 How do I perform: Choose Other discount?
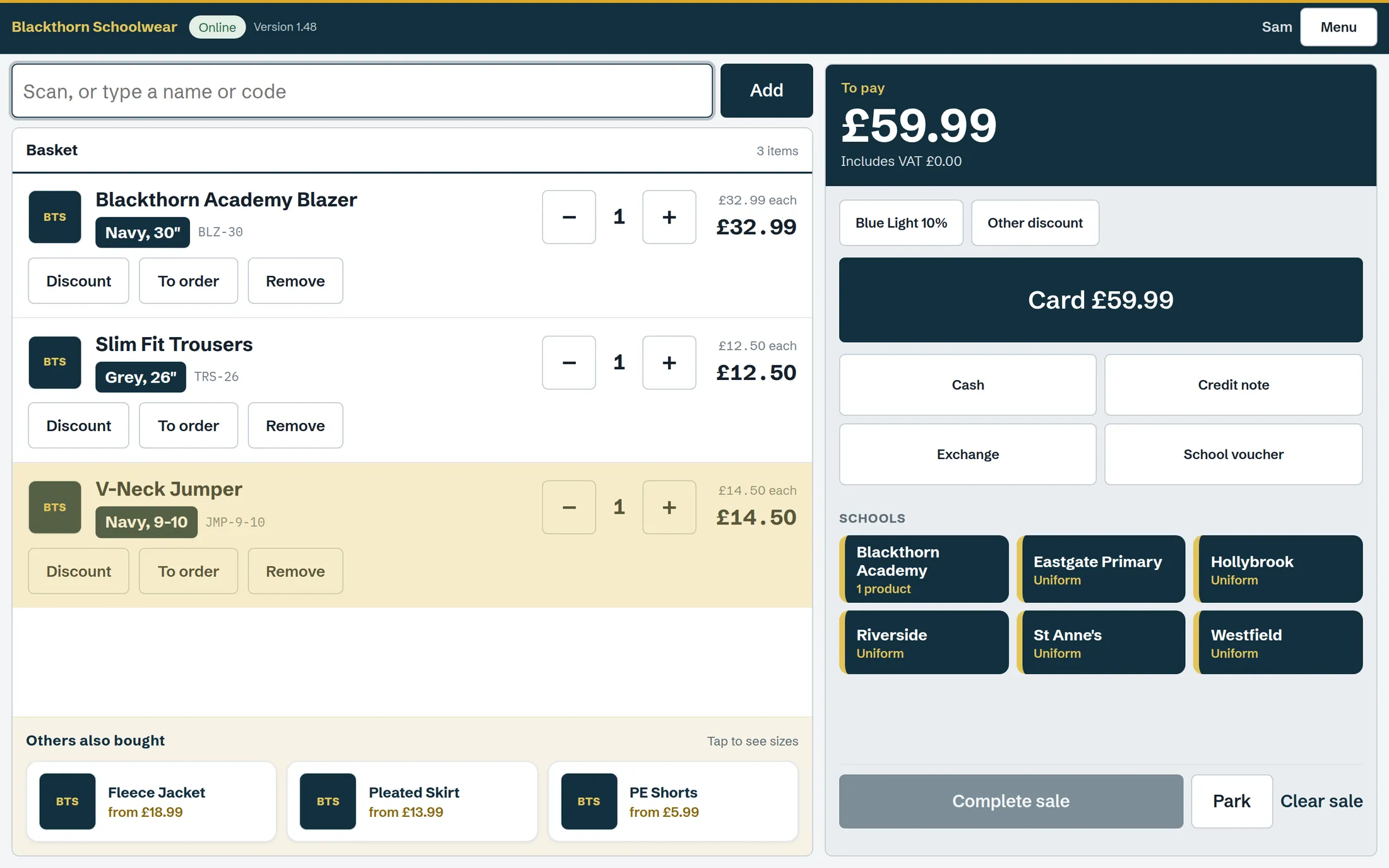coord(1035,223)
